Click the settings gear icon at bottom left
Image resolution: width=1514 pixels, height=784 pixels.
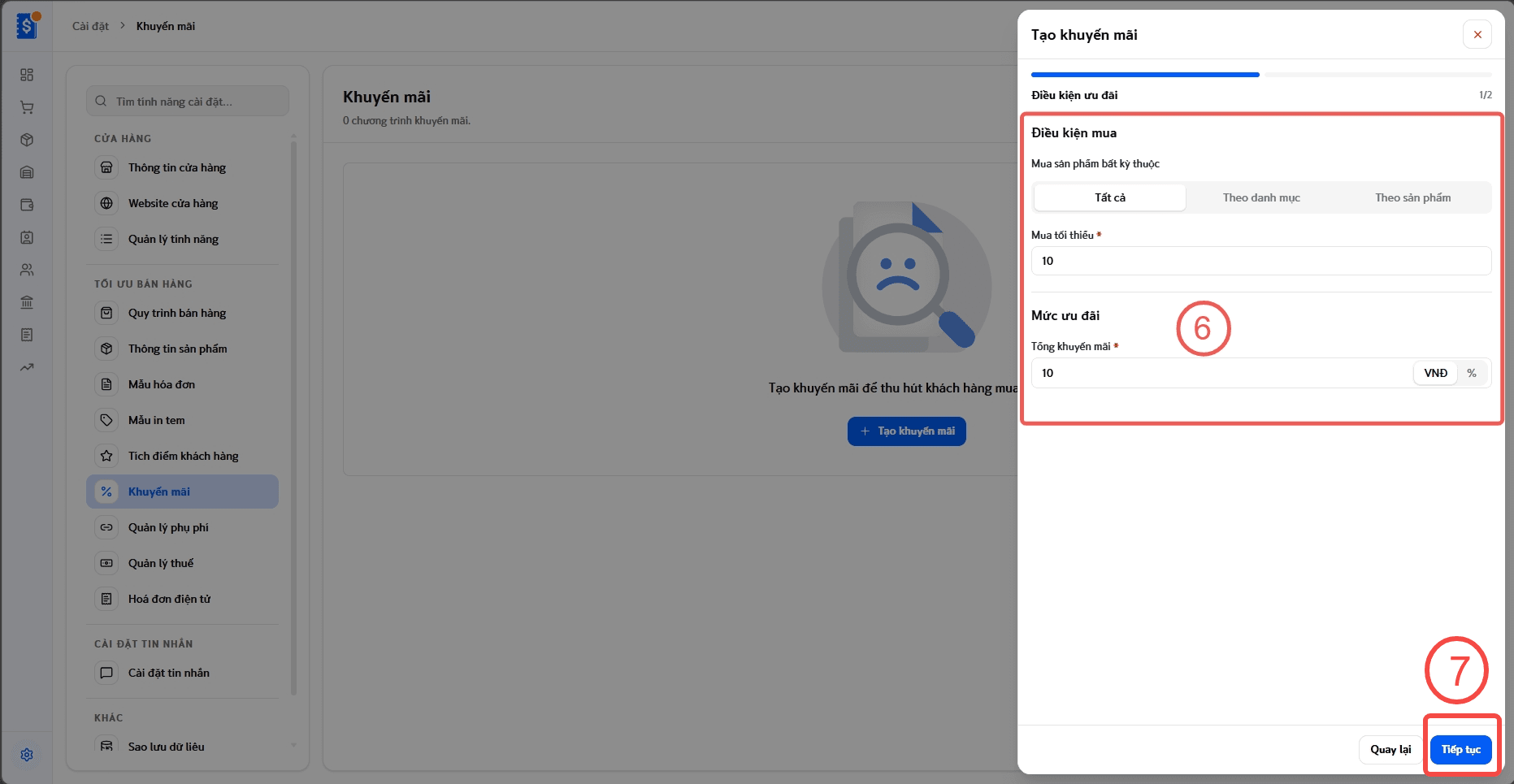[27, 755]
